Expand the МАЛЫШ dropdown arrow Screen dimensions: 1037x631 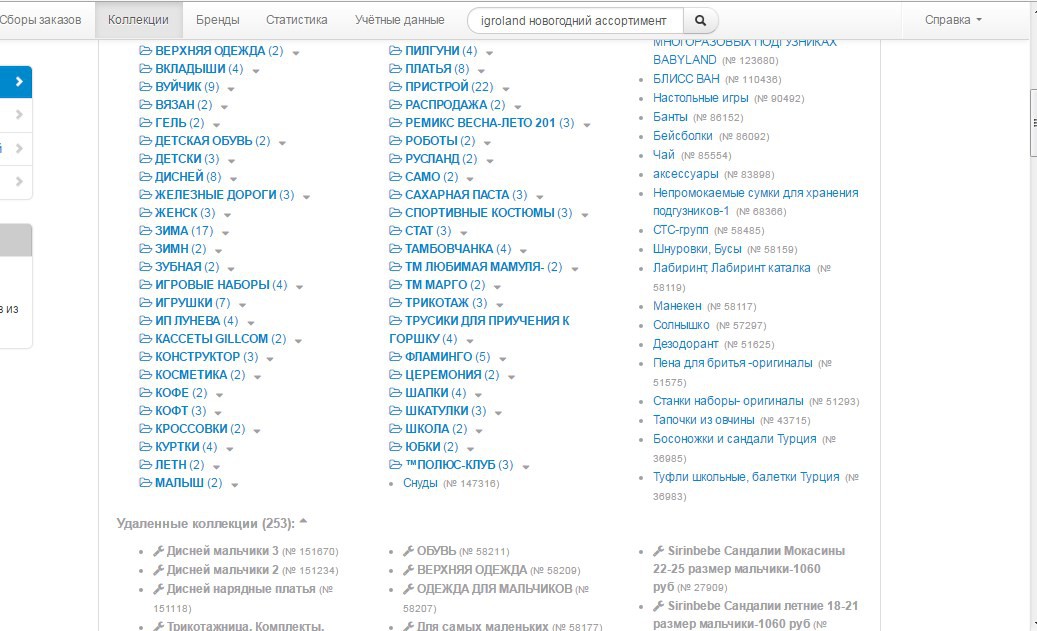point(234,485)
